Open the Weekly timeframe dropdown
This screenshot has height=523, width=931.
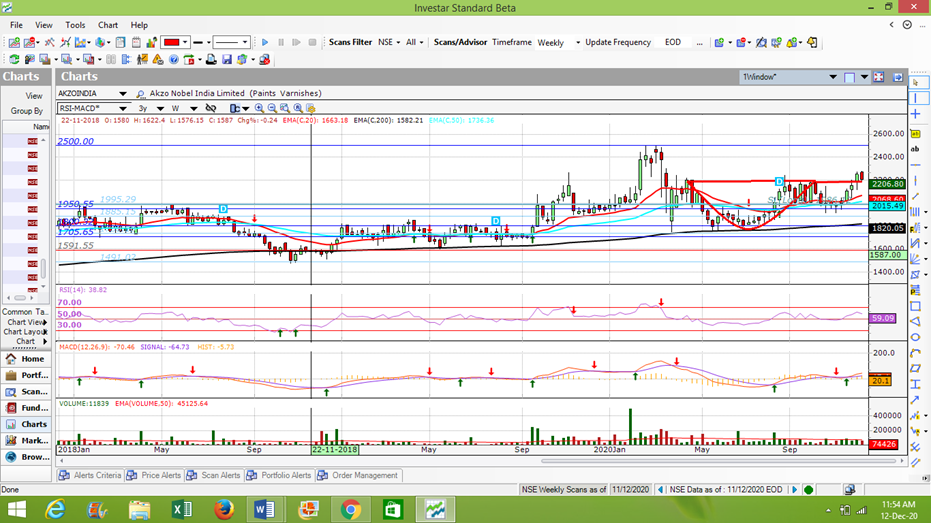(577, 43)
